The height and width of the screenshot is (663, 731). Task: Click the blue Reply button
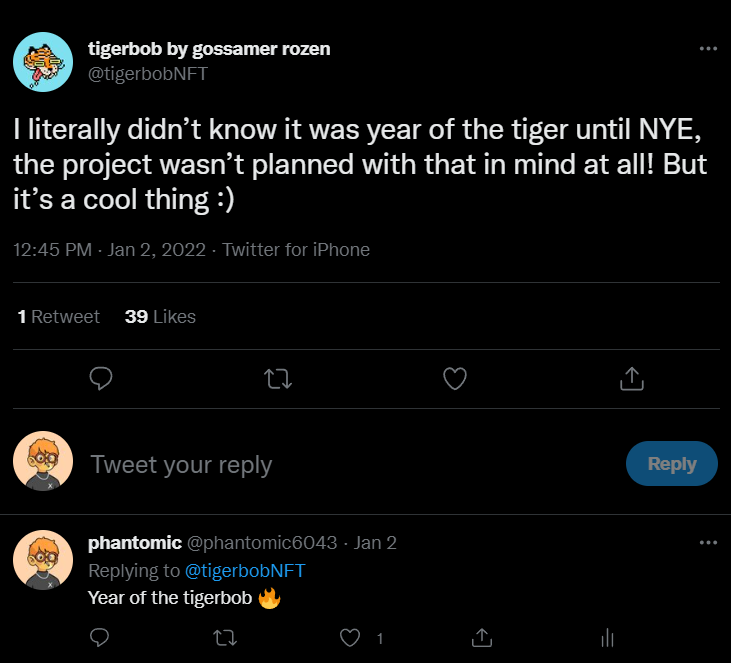(671, 464)
